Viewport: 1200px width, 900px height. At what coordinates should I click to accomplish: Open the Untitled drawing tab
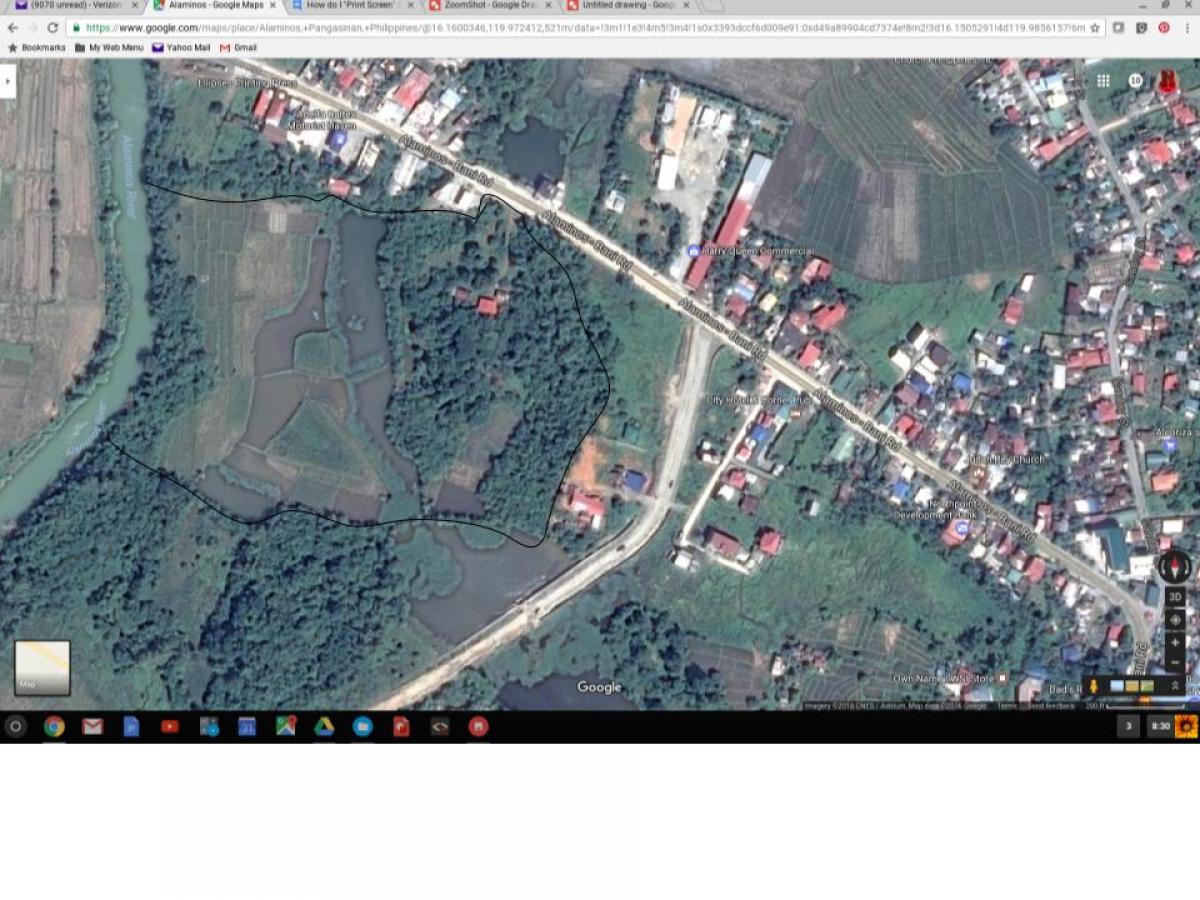click(x=627, y=5)
